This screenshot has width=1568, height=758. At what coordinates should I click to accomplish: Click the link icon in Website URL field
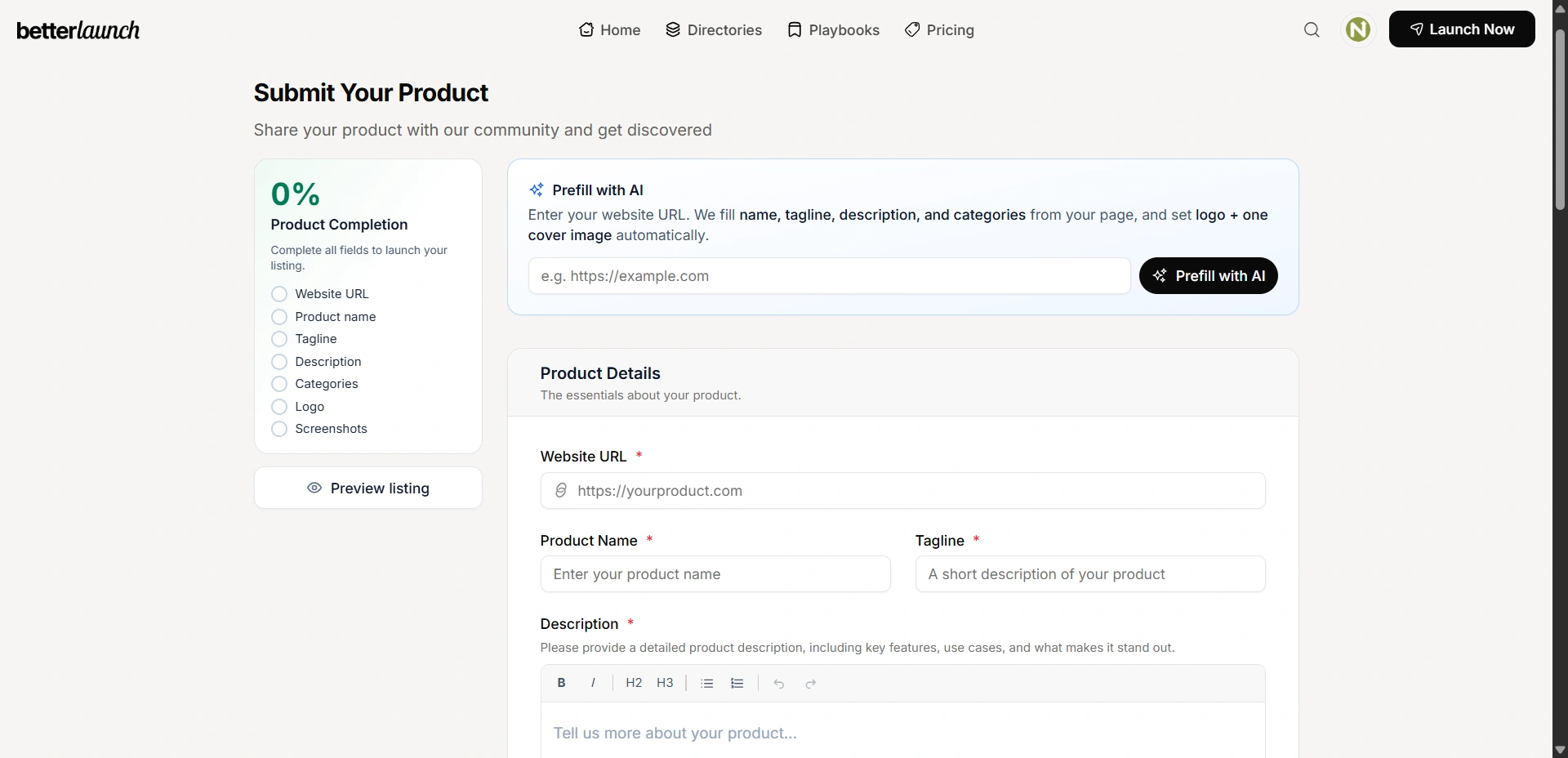click(561, 490)
